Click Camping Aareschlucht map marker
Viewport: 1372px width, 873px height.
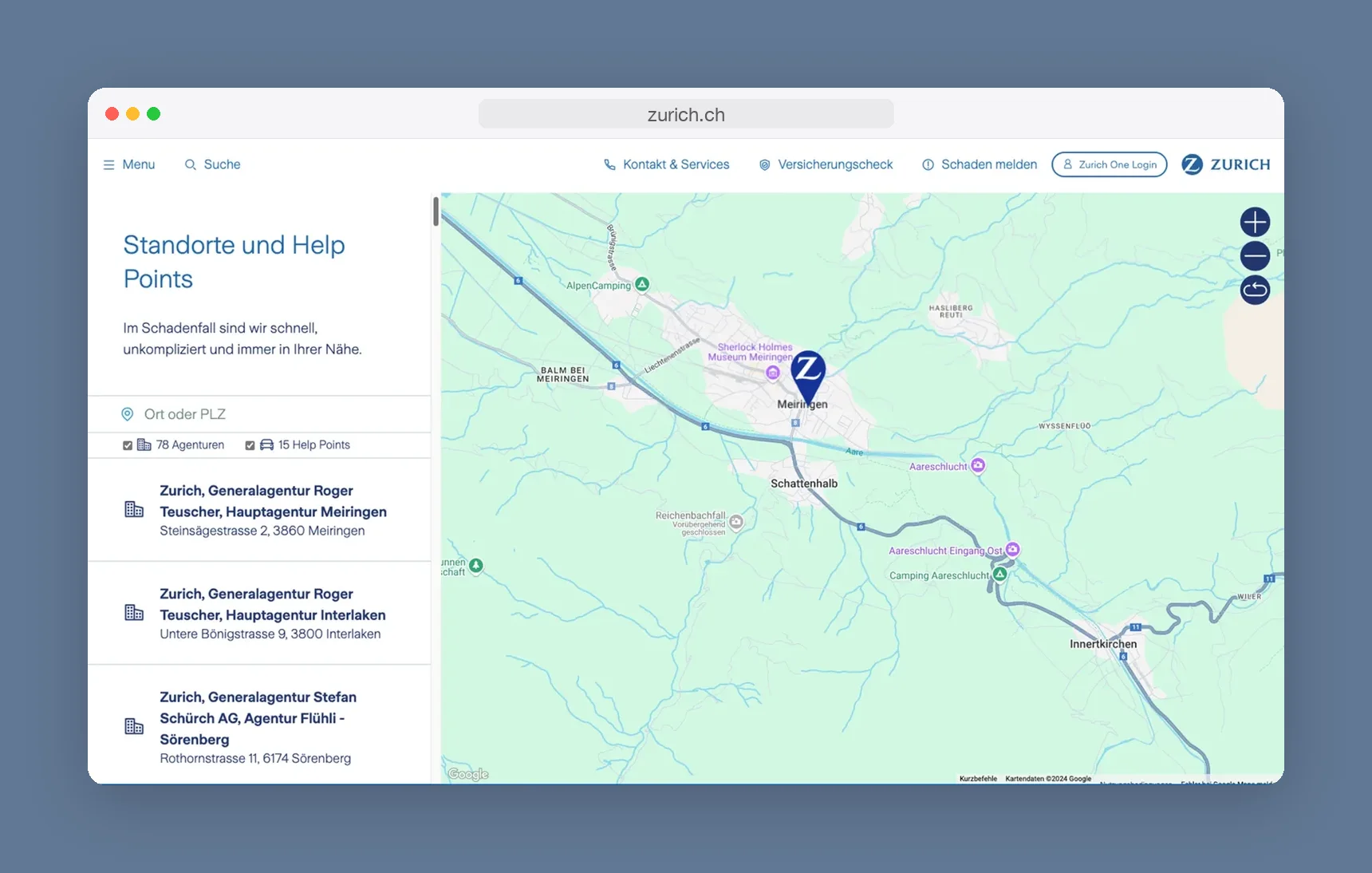pos(999,574)
